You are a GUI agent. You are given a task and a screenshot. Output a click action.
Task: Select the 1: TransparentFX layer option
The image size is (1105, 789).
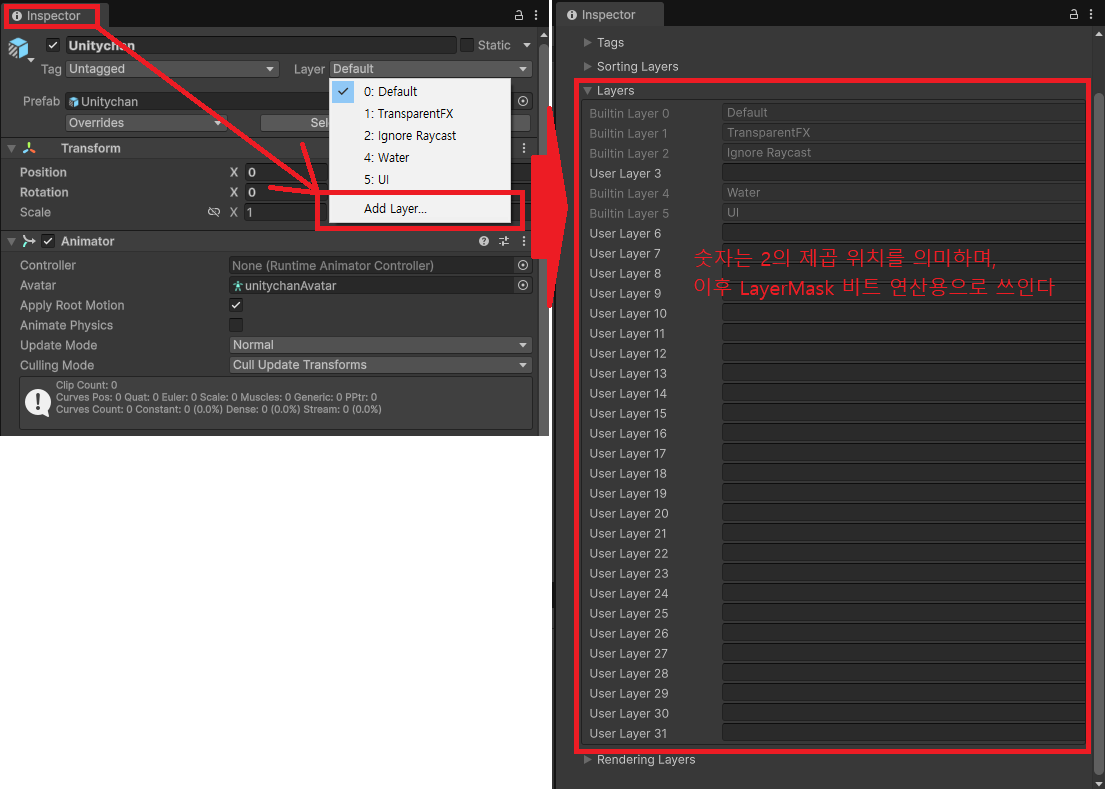(420, 113)
